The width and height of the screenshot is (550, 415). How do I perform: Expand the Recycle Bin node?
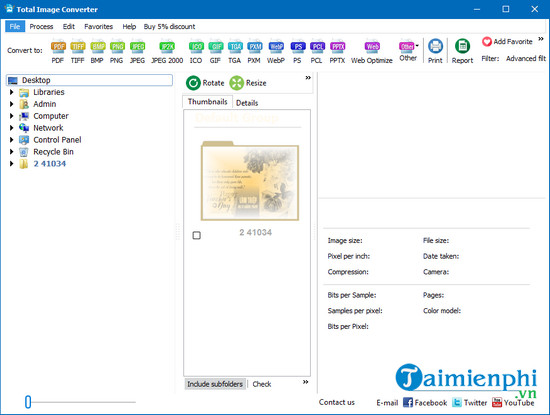coord(12,152)
